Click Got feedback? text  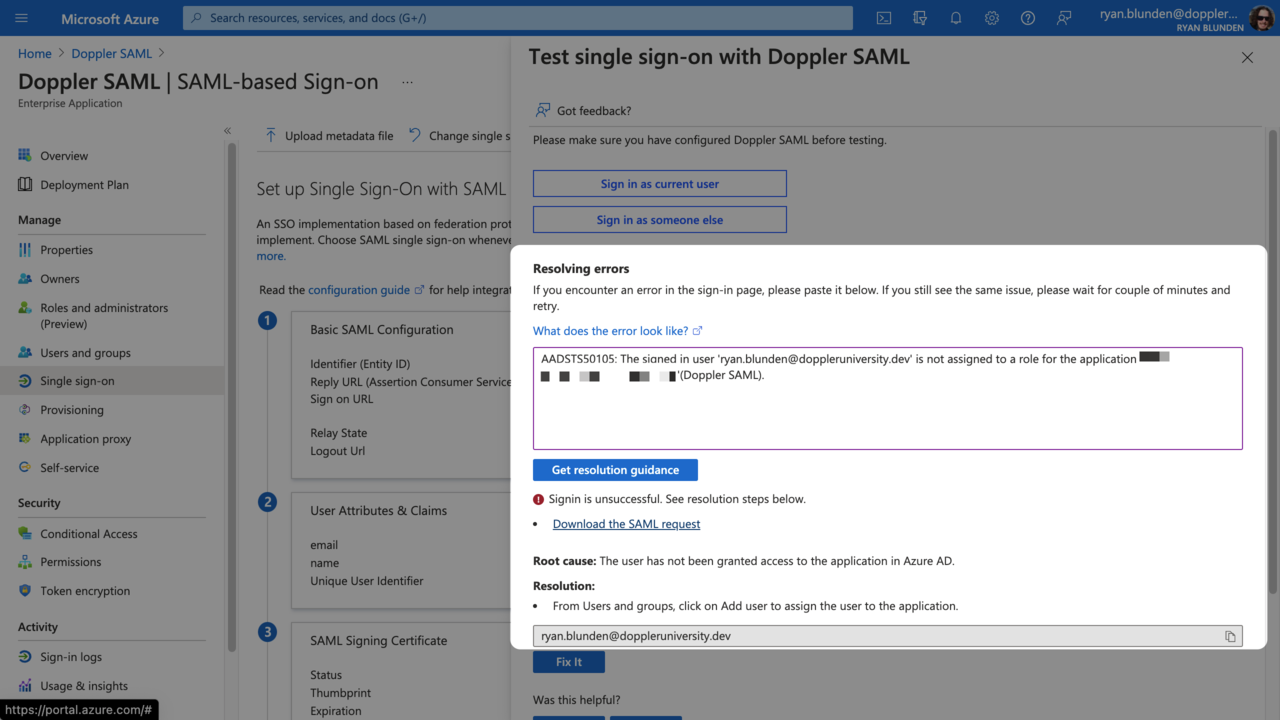594,111
